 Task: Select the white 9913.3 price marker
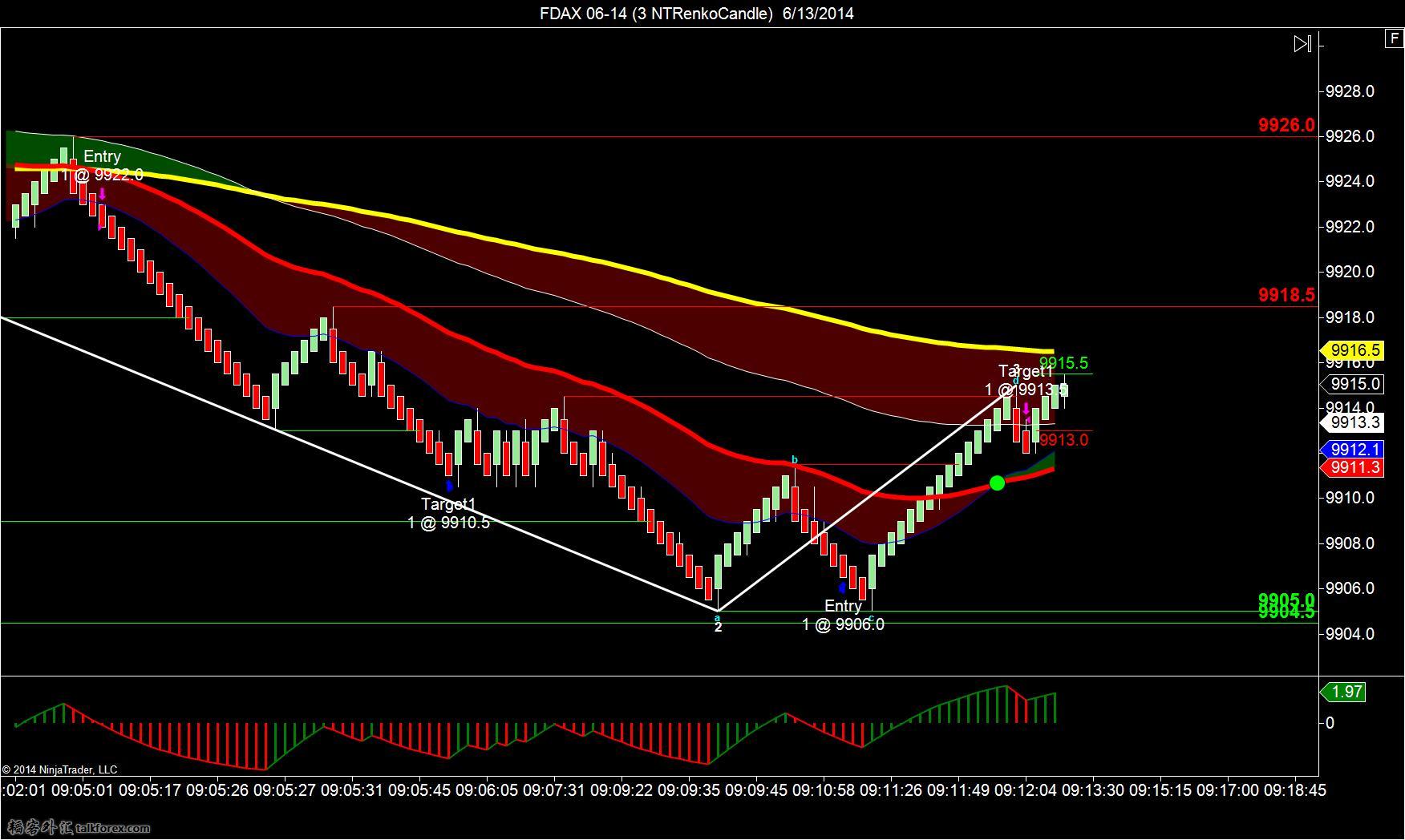tap(1352, 422)
